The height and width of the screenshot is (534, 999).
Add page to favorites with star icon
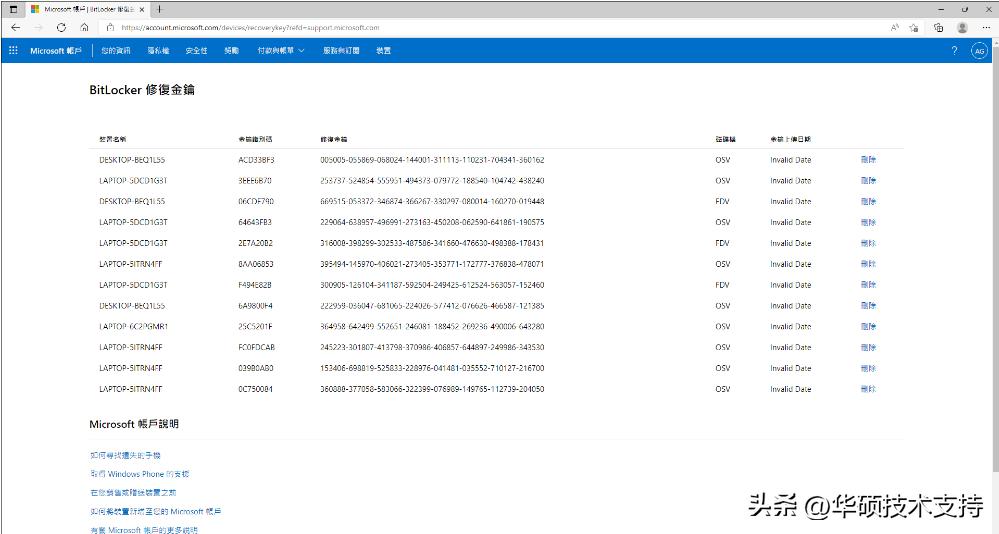pos(914,27)
